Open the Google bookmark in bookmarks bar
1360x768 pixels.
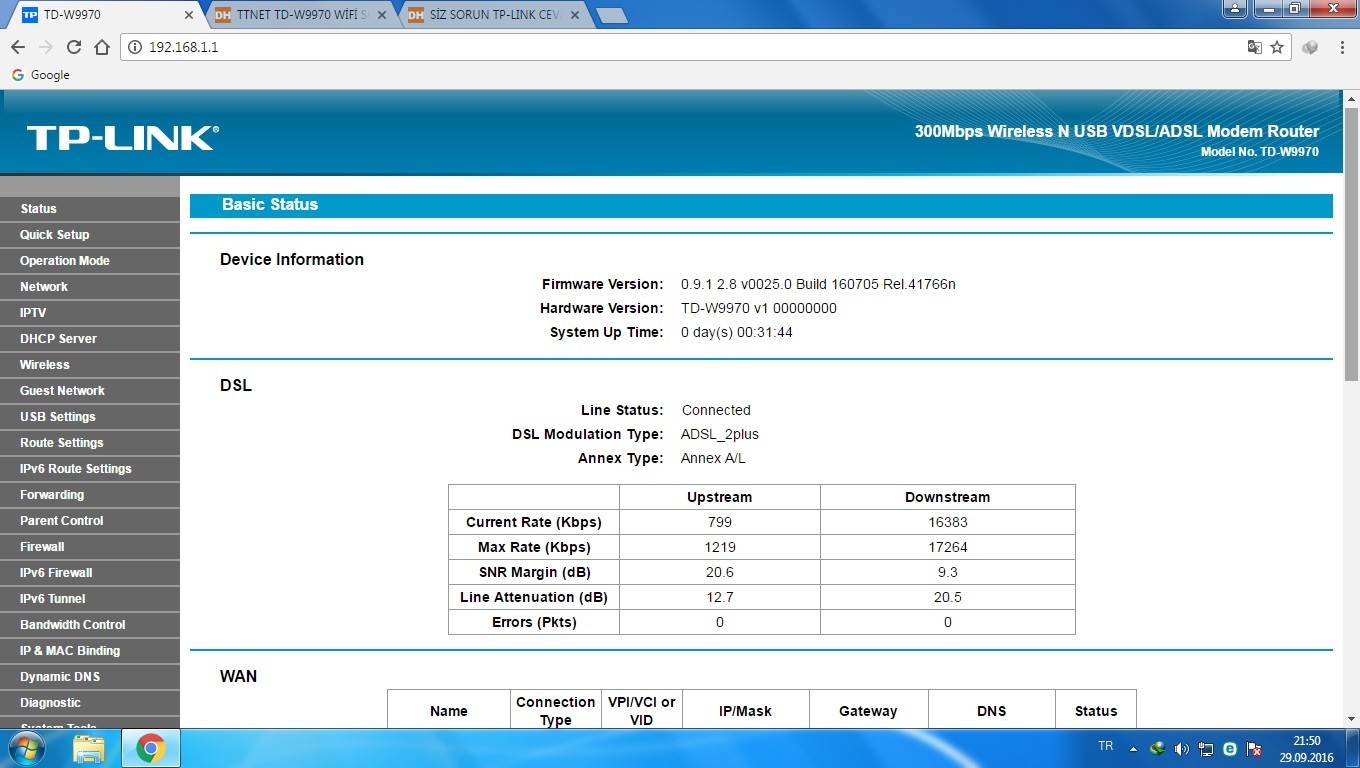(41, 75)
